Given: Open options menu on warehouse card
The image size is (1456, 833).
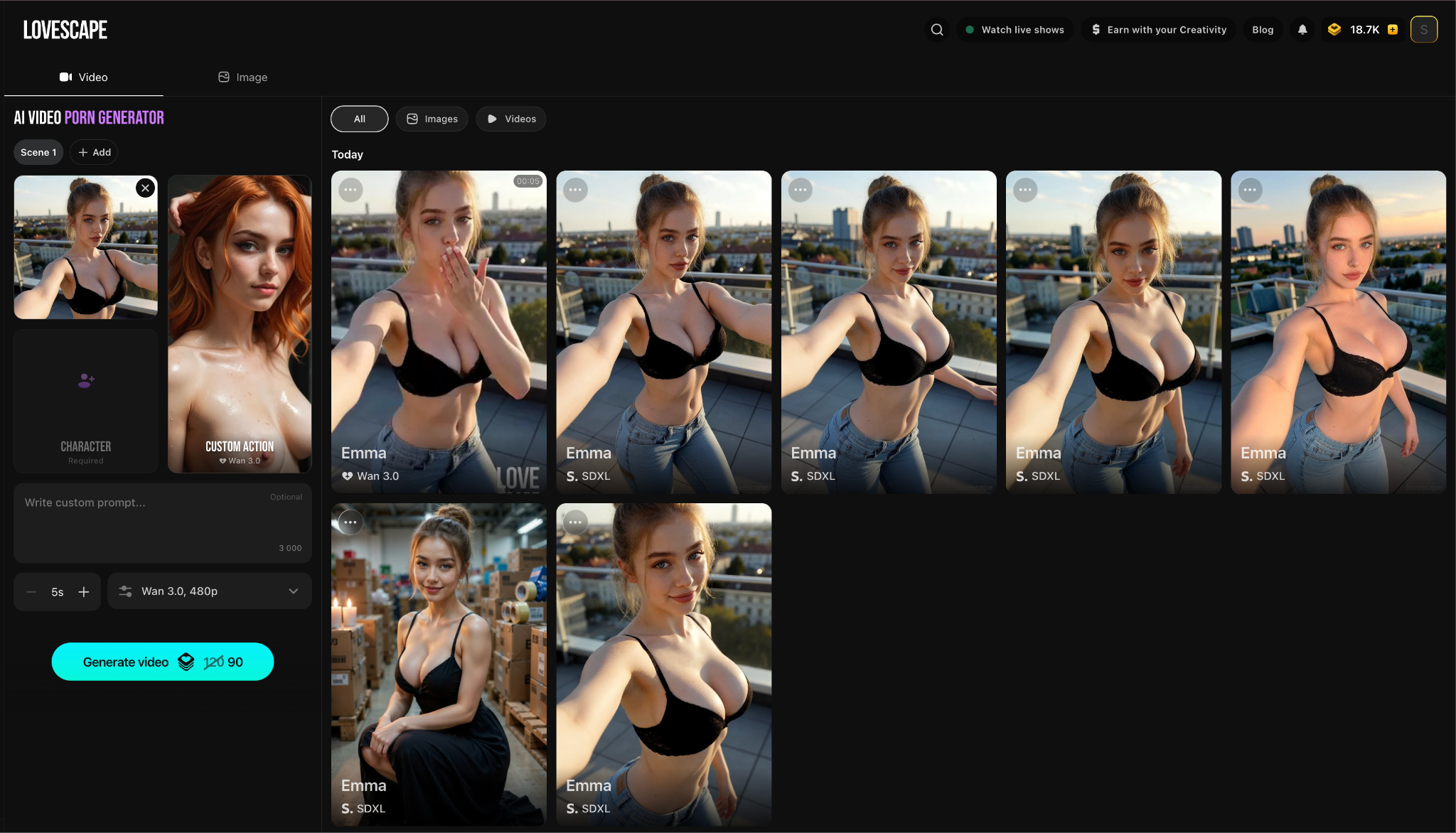Looking at the screenshot, I should click(x=350, y=522).
